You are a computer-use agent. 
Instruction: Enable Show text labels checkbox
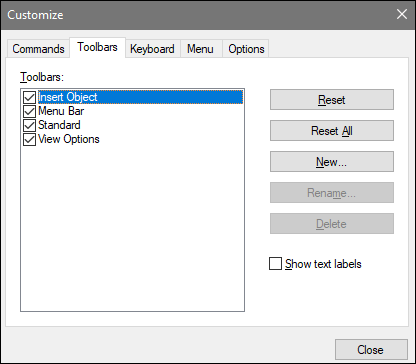coord(275,264)
